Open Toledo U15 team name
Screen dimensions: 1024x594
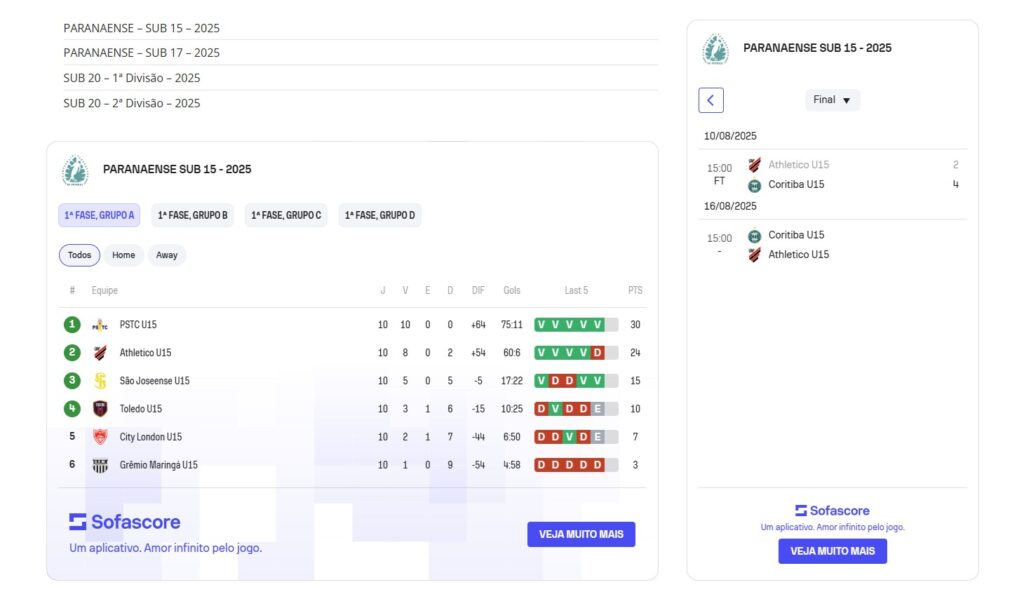[x=140, y=409]
